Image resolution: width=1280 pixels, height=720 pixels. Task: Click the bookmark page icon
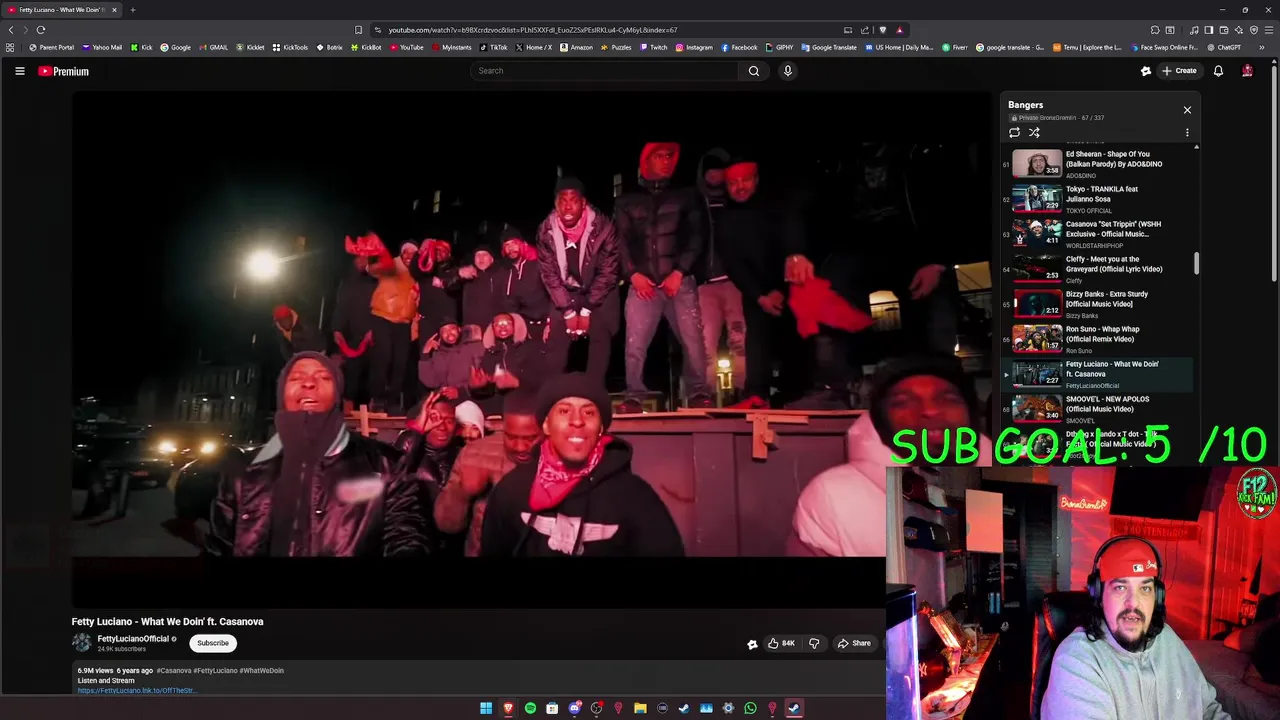tap(358, 30)
